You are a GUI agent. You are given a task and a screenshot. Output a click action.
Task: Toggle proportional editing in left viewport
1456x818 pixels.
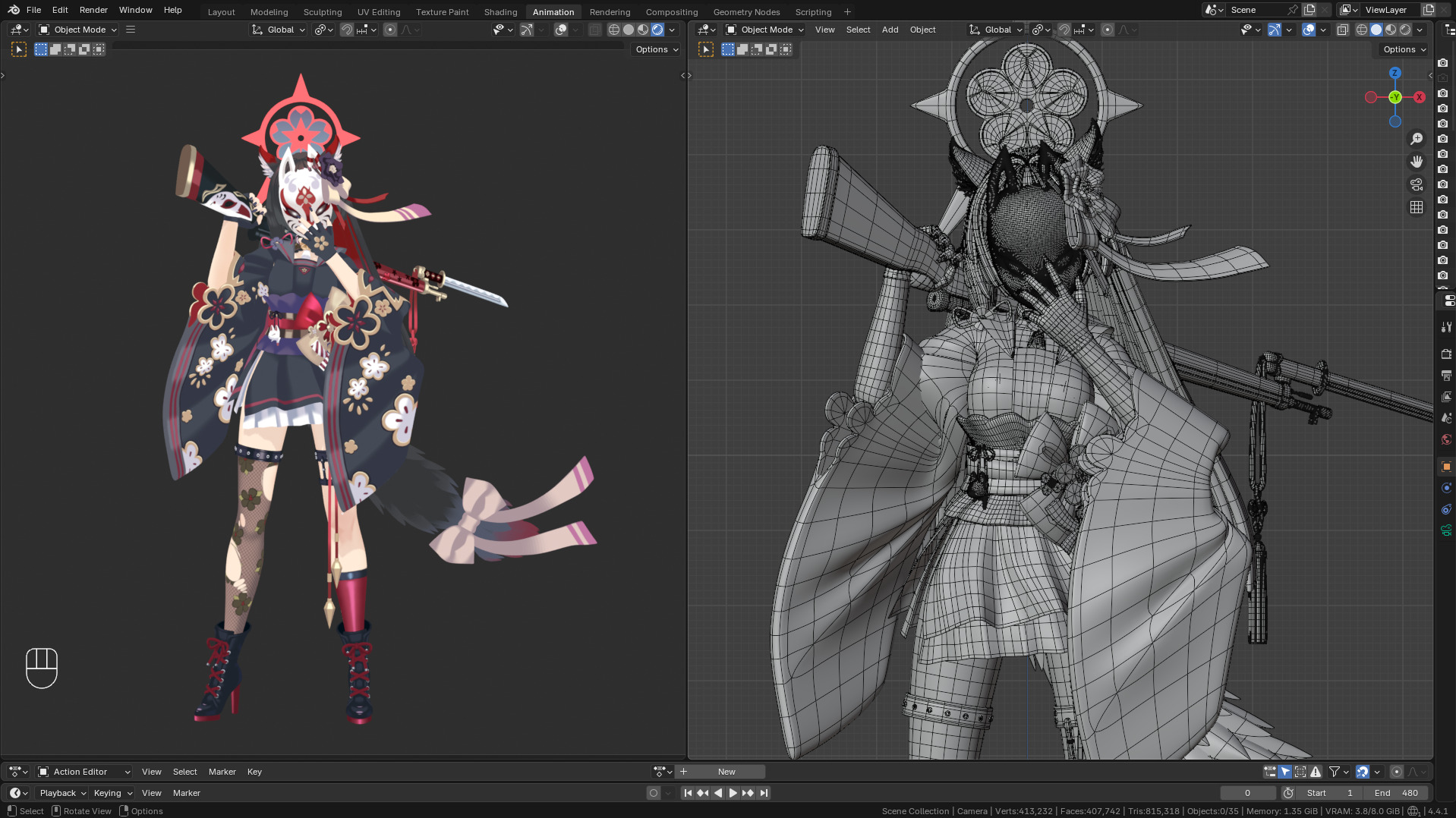click(389, 30)
